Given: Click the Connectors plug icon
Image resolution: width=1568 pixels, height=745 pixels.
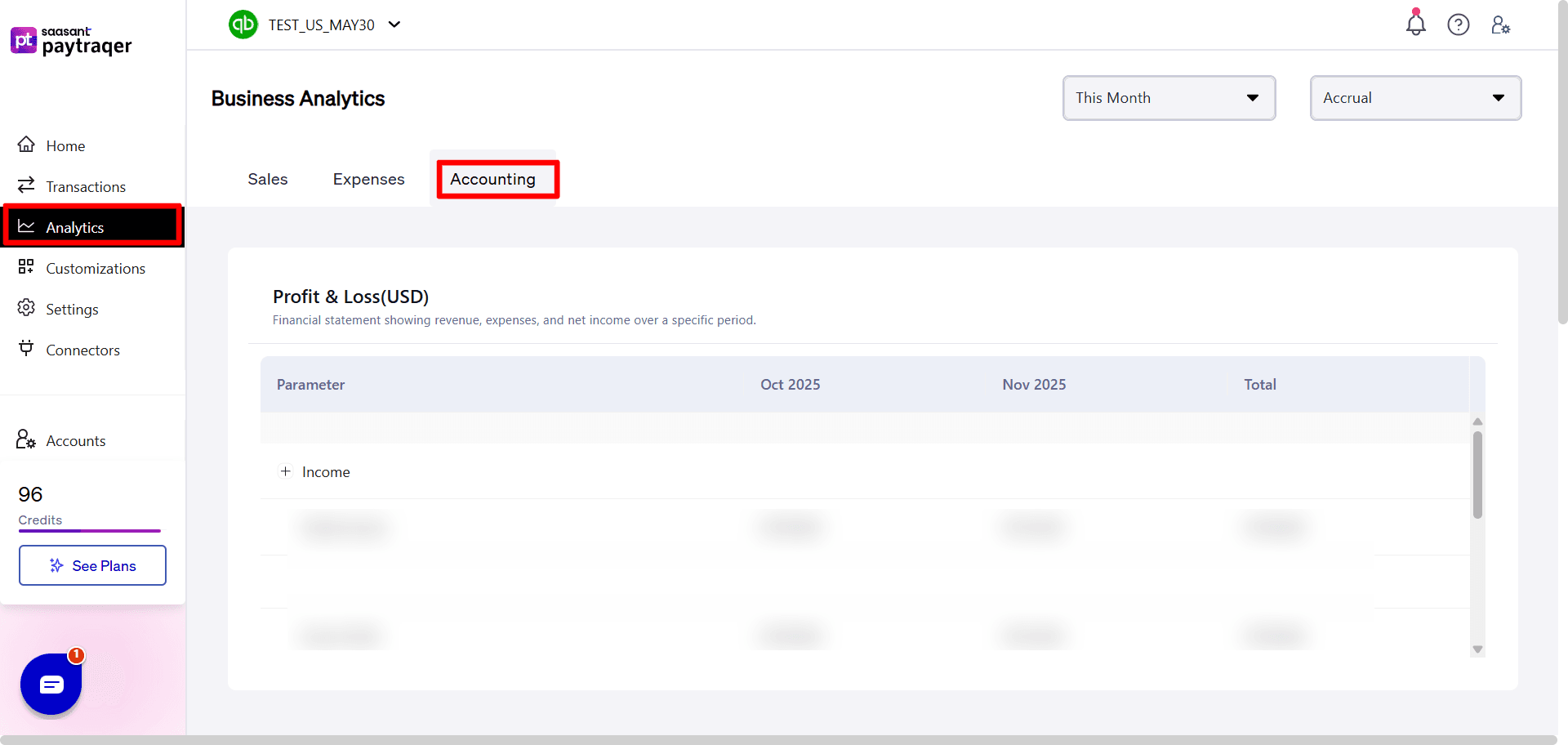Looking at the screenshot, I should [x=26, y=350].
